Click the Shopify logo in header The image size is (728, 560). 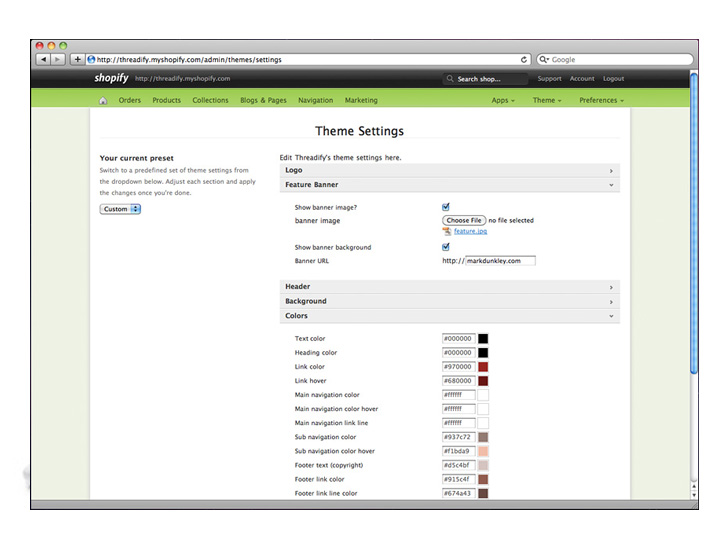pos(111,78)
